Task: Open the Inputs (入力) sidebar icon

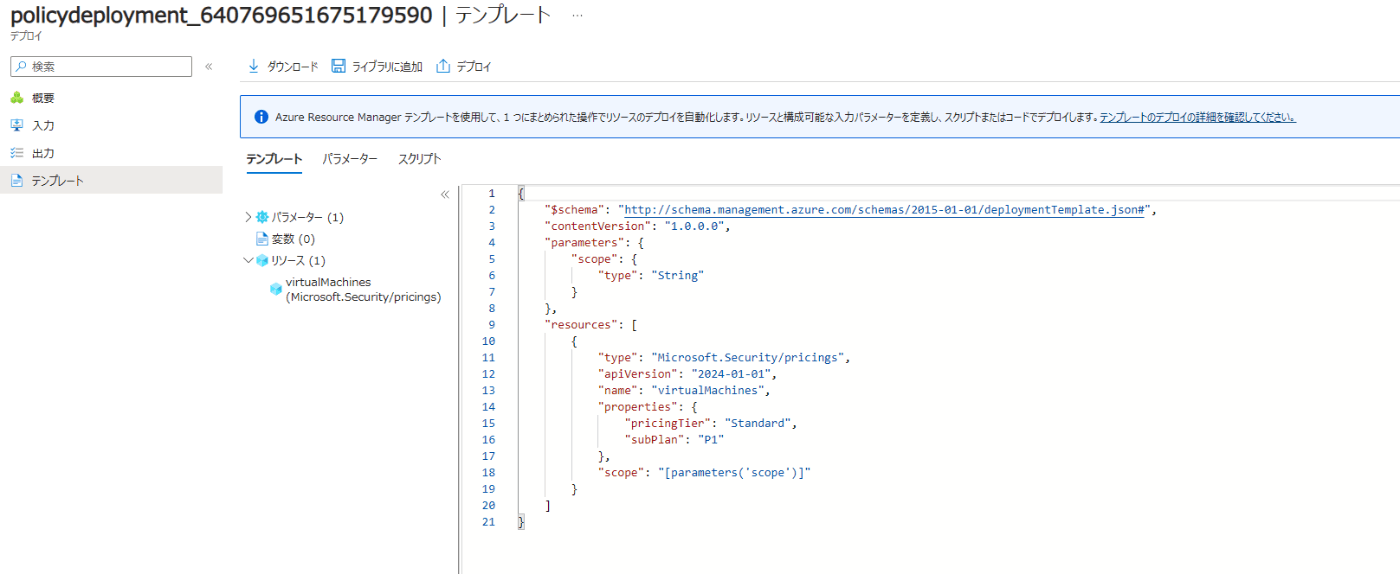Action: tap(16, 125)
